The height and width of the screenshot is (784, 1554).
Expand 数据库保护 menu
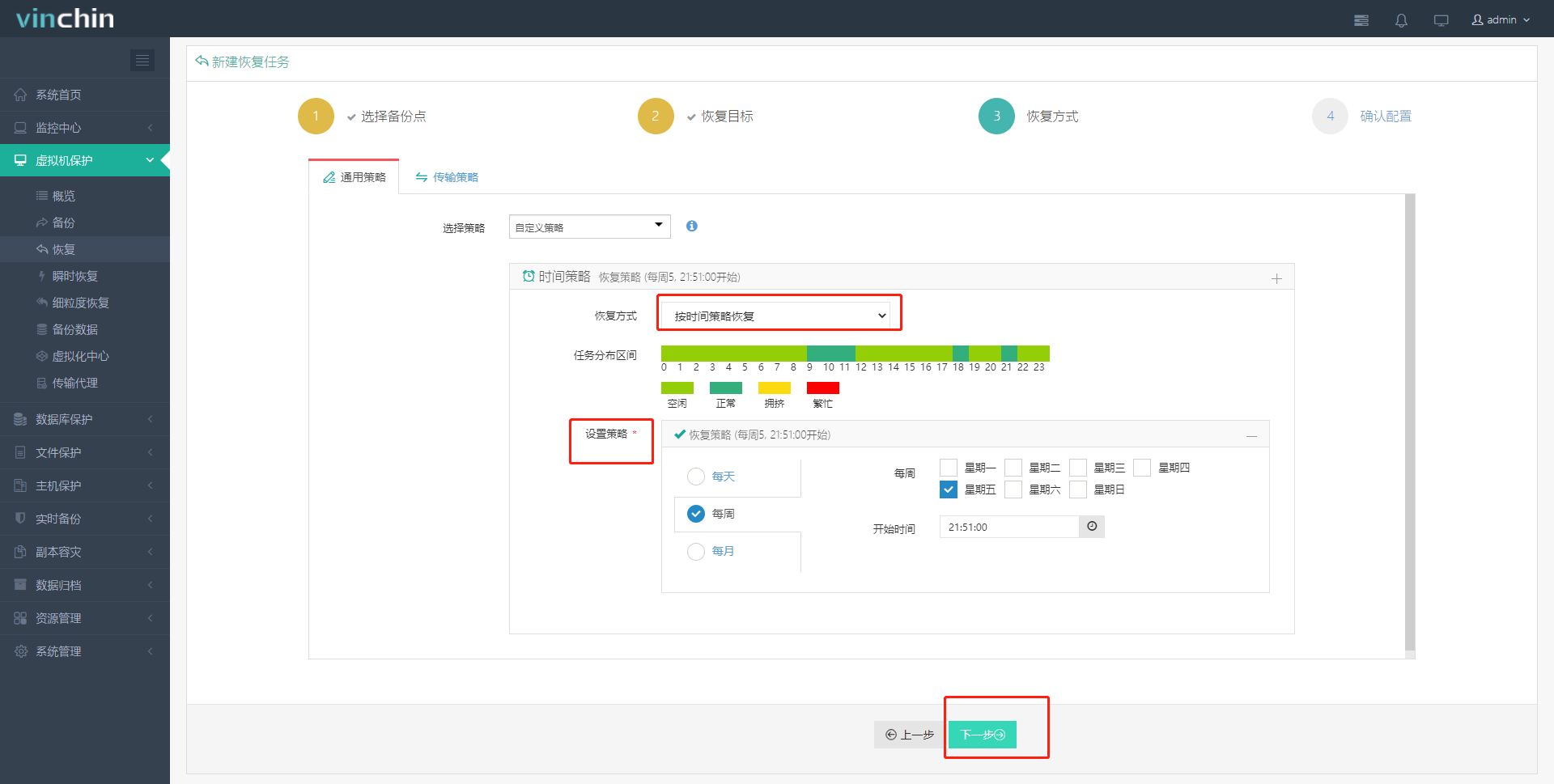click(x=85, y=419)
